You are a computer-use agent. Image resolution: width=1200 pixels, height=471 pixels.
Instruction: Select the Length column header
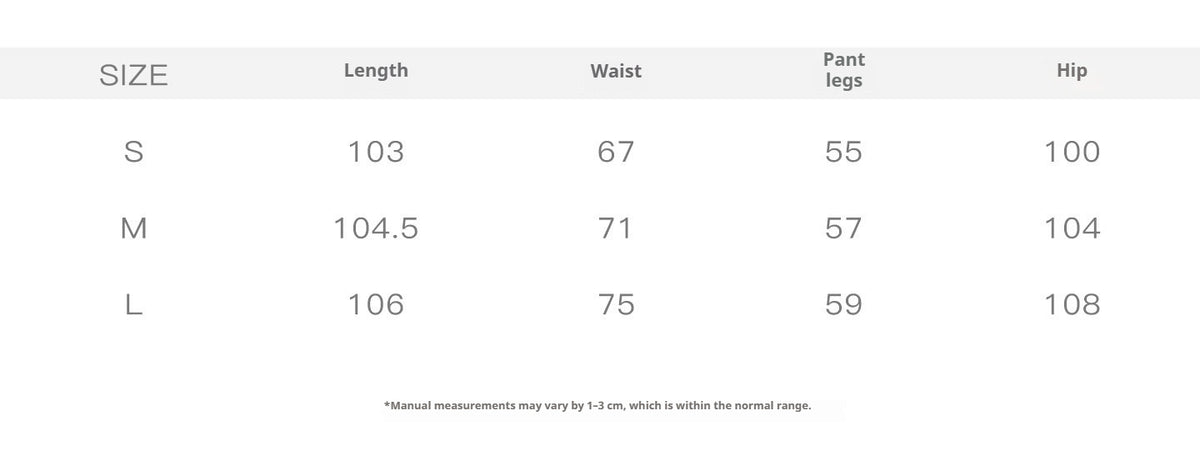point(376,70)
